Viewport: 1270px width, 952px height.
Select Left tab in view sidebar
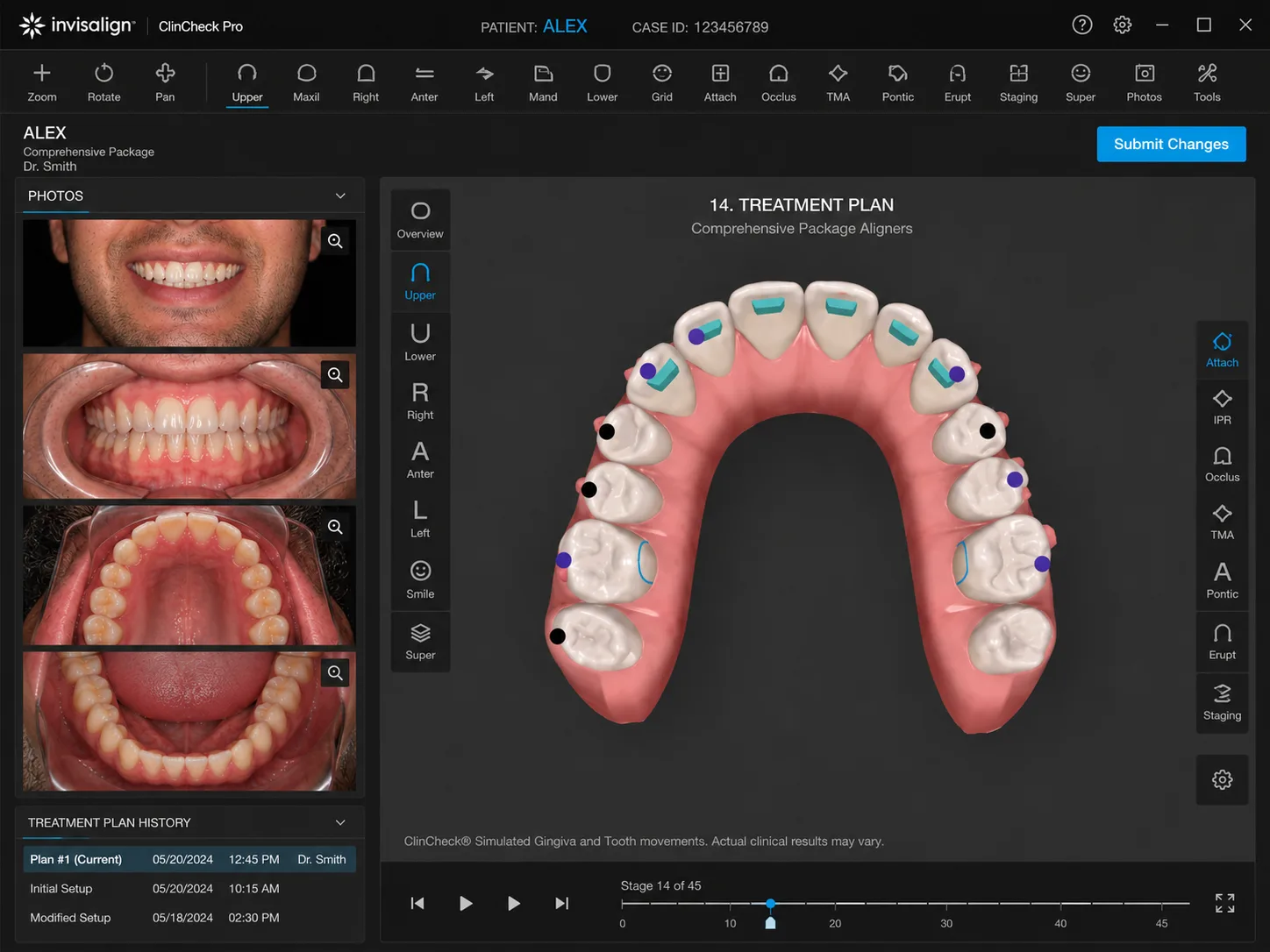tap(420, 518)
